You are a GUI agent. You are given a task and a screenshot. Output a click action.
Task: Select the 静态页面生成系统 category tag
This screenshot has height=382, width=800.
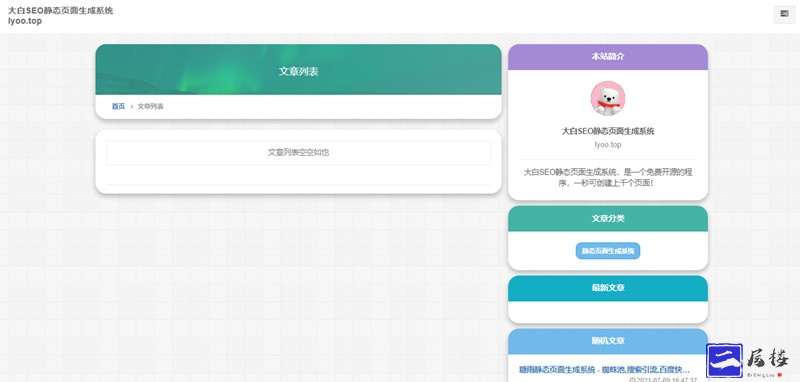pyautogui.click(x=608, y=251)
